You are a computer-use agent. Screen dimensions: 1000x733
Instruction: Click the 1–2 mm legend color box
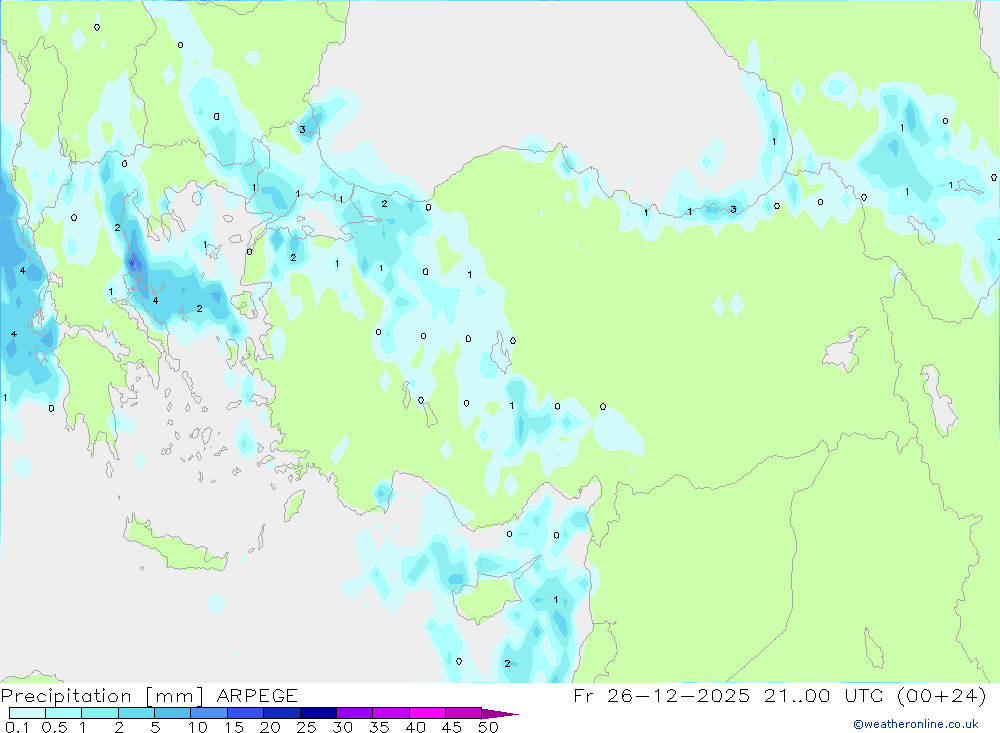tap(99, 713)
